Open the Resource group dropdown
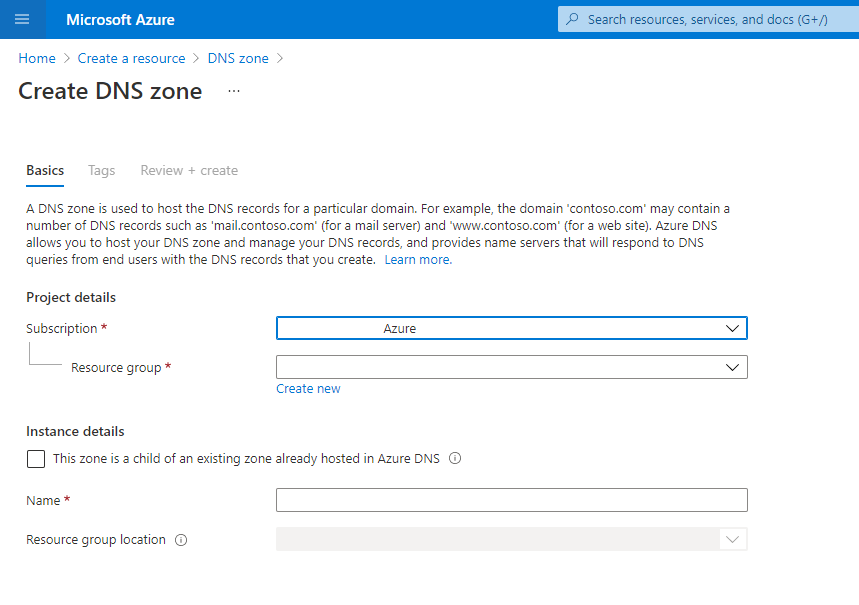The height and width of the screenshot is (605, 859). 512,367
